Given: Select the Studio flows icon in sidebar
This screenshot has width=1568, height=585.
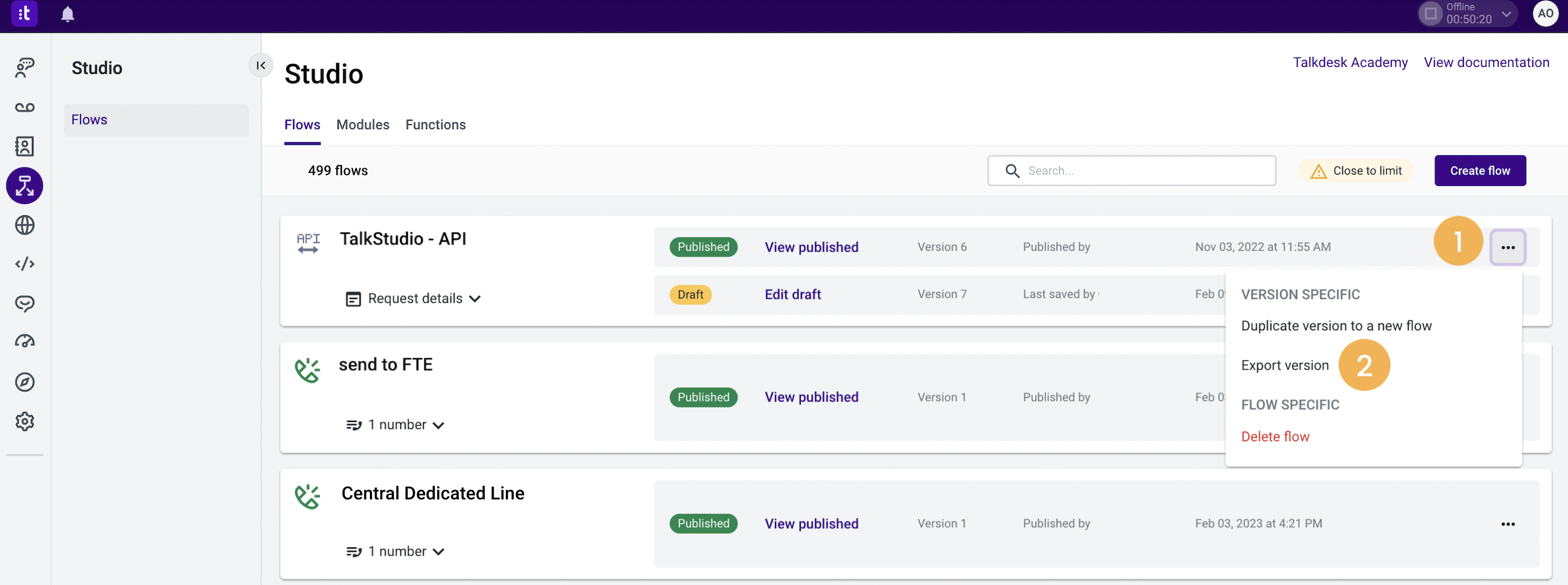Looking at the screenshot, I should coord(25,186).
